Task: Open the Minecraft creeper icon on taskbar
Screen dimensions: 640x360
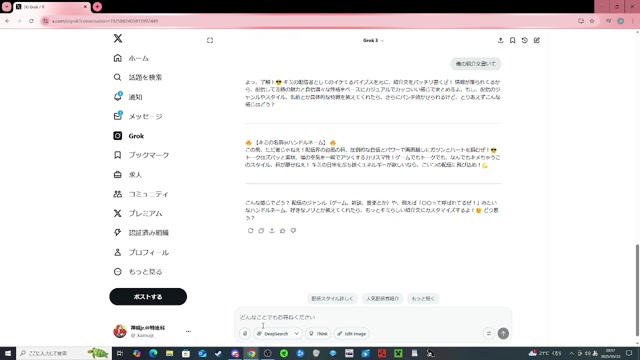Action: (398, 353)
